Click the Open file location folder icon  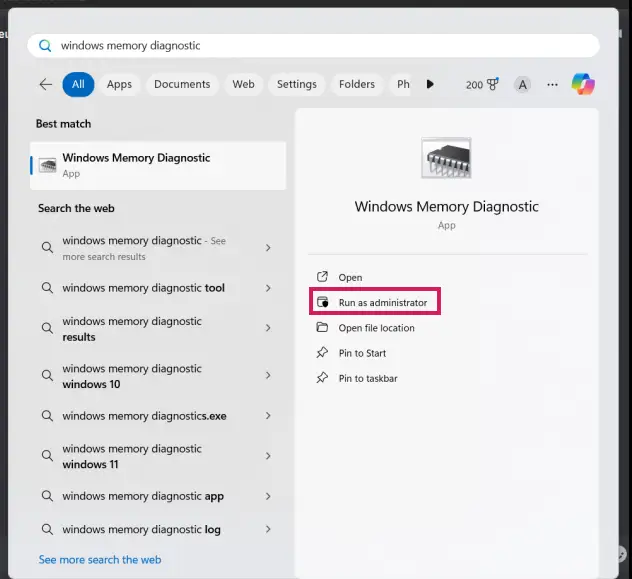pyautogui.click(x=322, y=327)
